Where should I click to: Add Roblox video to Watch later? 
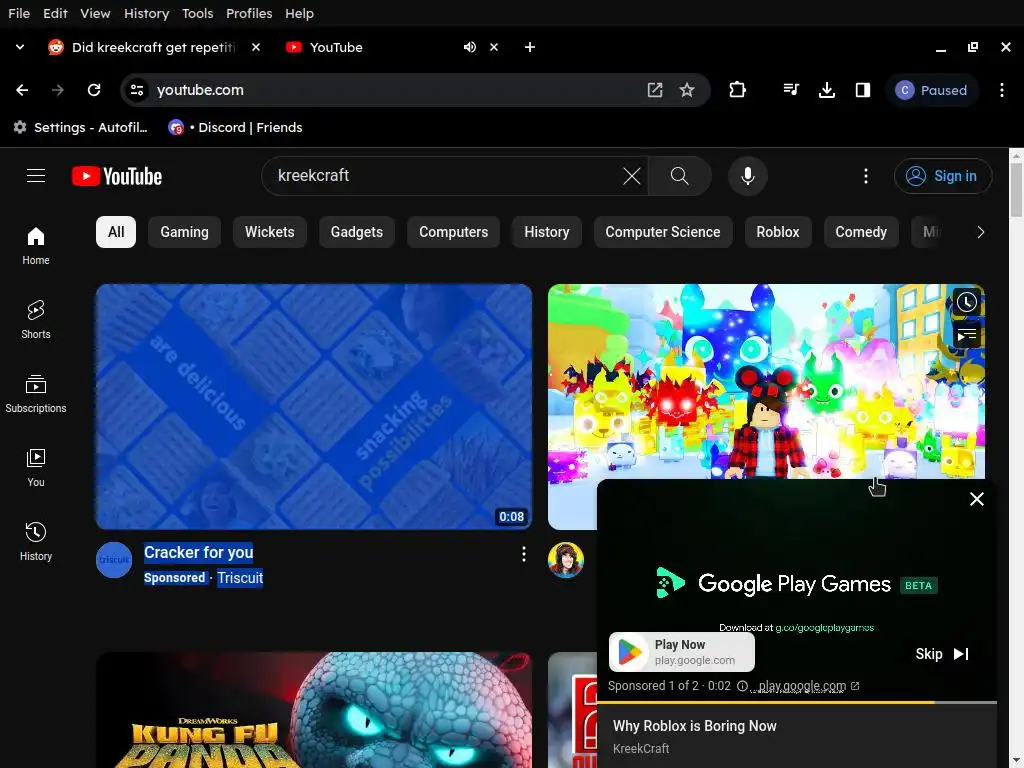pyautogui.click(x=967, y=302)
